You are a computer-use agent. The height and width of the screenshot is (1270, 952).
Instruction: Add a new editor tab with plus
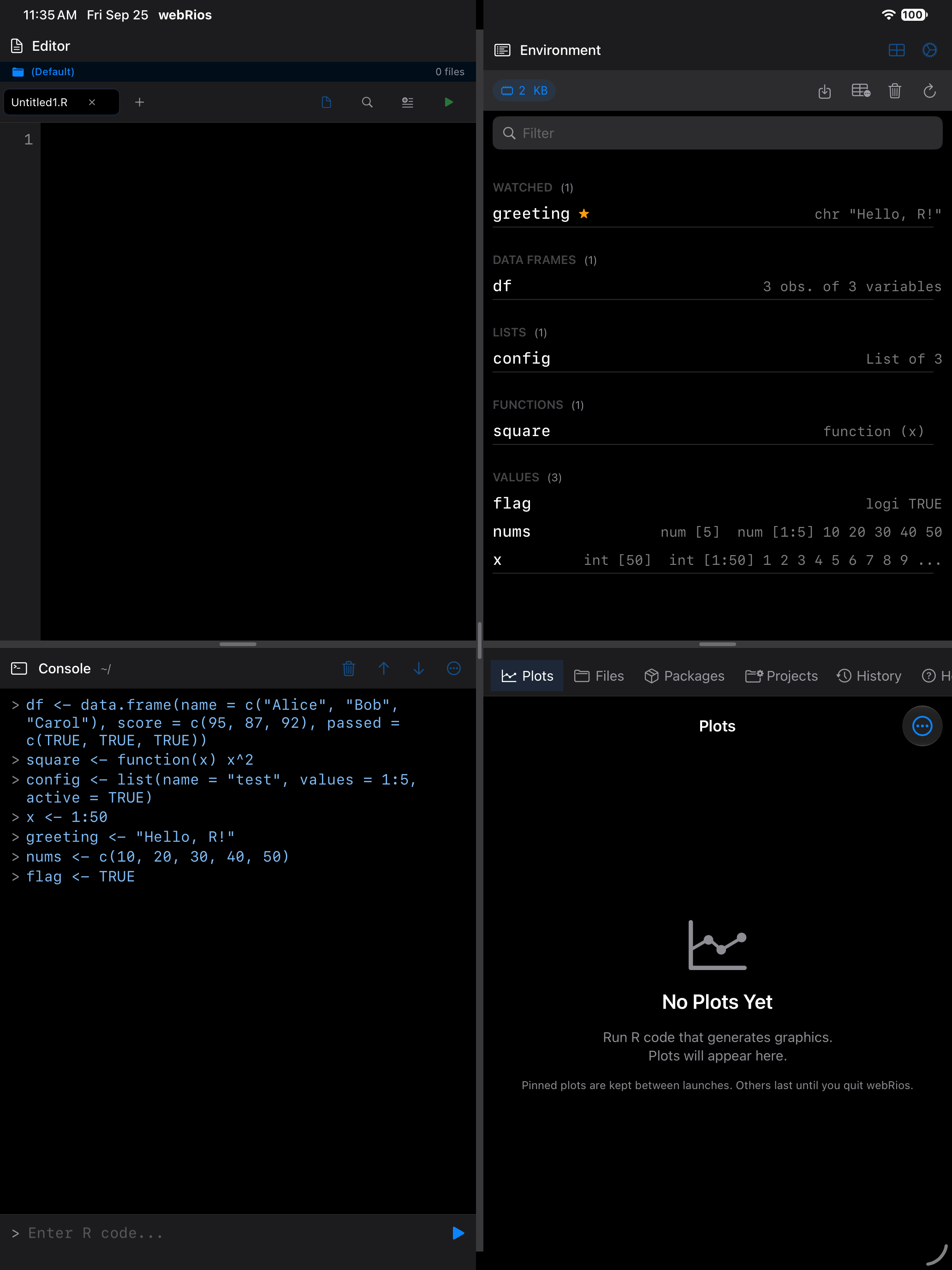139,102
